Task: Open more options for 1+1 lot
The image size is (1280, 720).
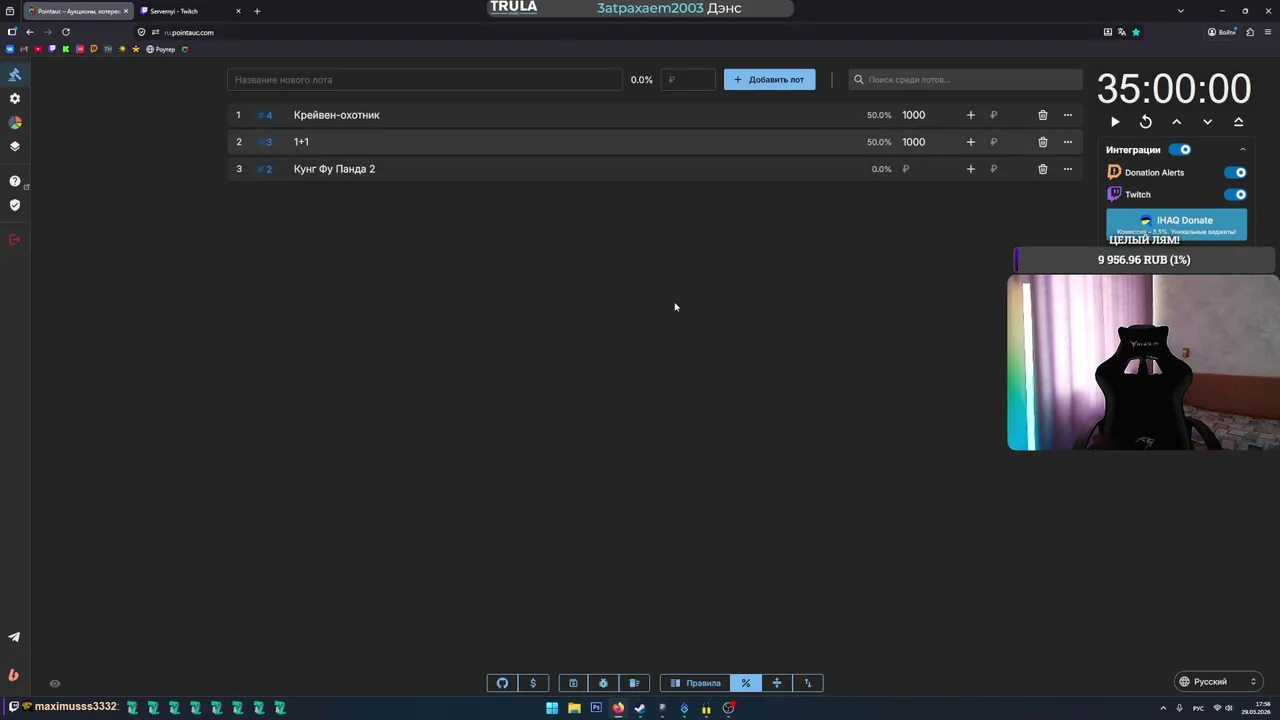Action: pos(1068,142)
